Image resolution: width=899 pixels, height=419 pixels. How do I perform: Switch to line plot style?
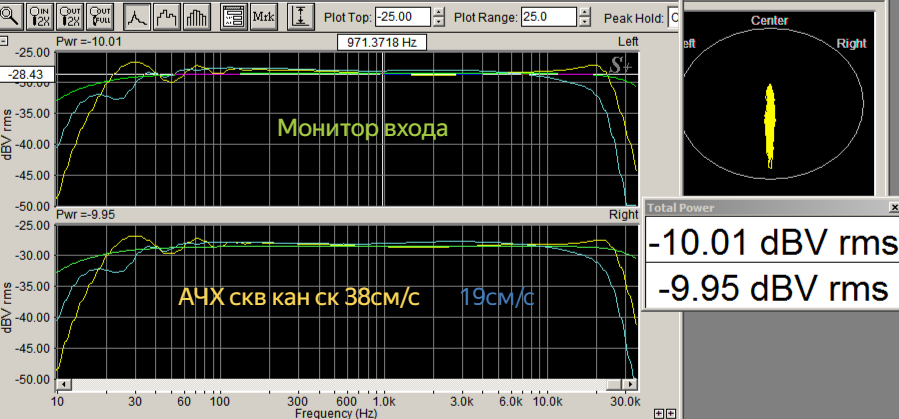pyautogui.click(x=138, y=16)
